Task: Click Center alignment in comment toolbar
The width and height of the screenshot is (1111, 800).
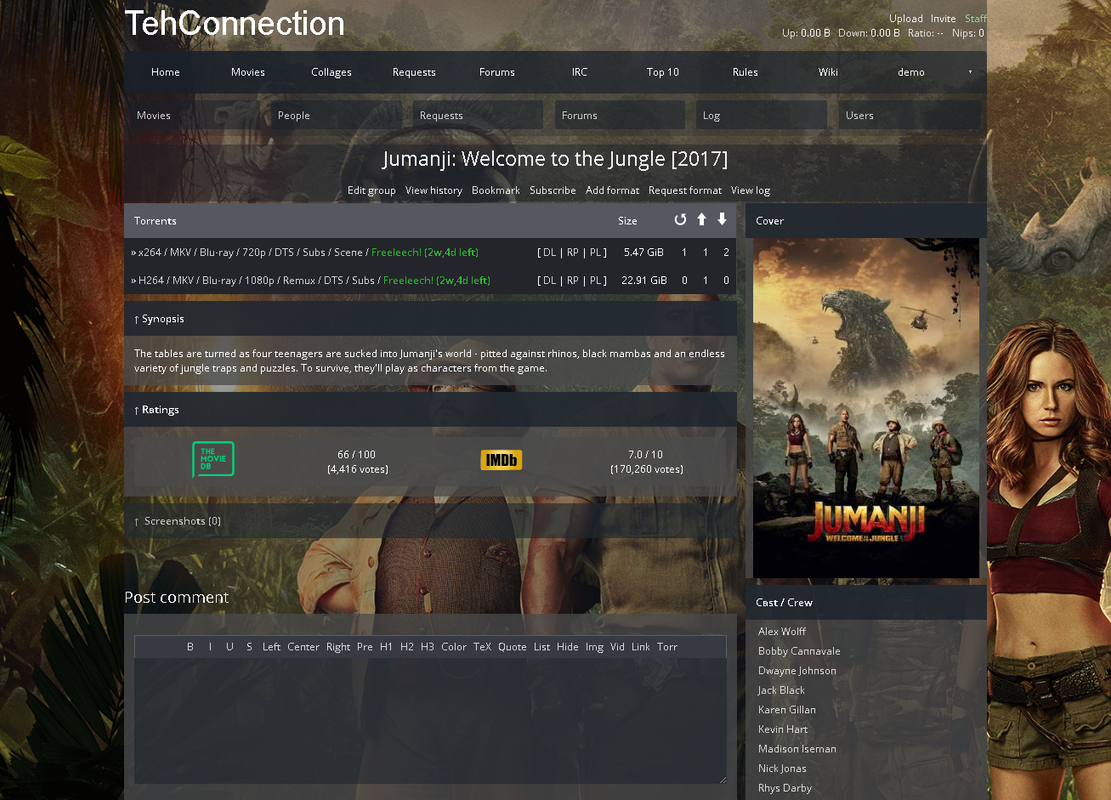Action: tap(303, 647)
